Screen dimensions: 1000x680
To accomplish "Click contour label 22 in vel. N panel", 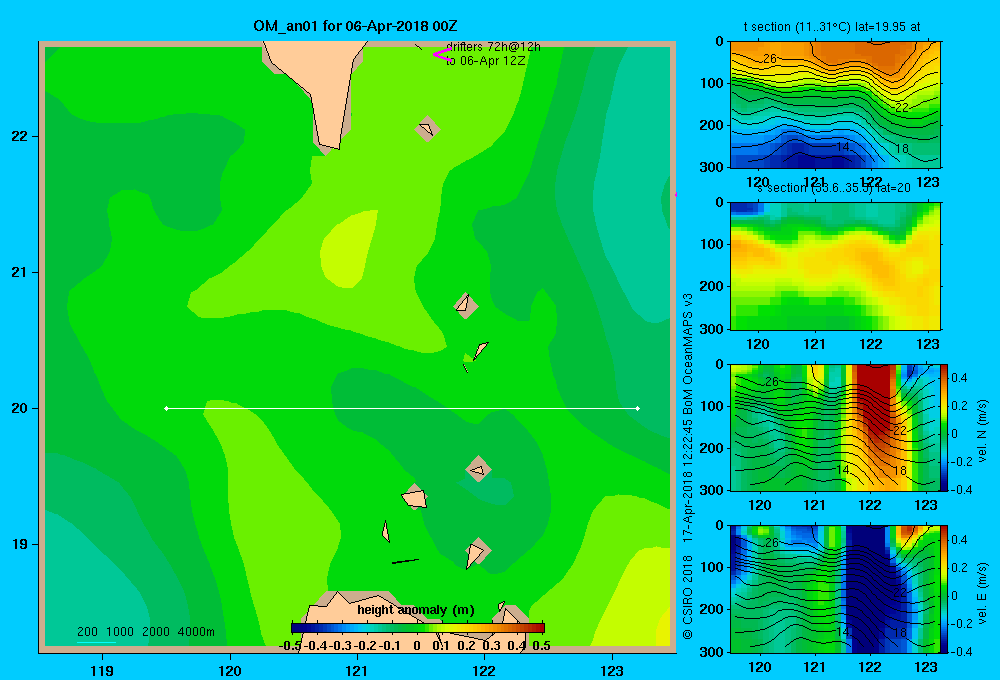I will point(899,431).
